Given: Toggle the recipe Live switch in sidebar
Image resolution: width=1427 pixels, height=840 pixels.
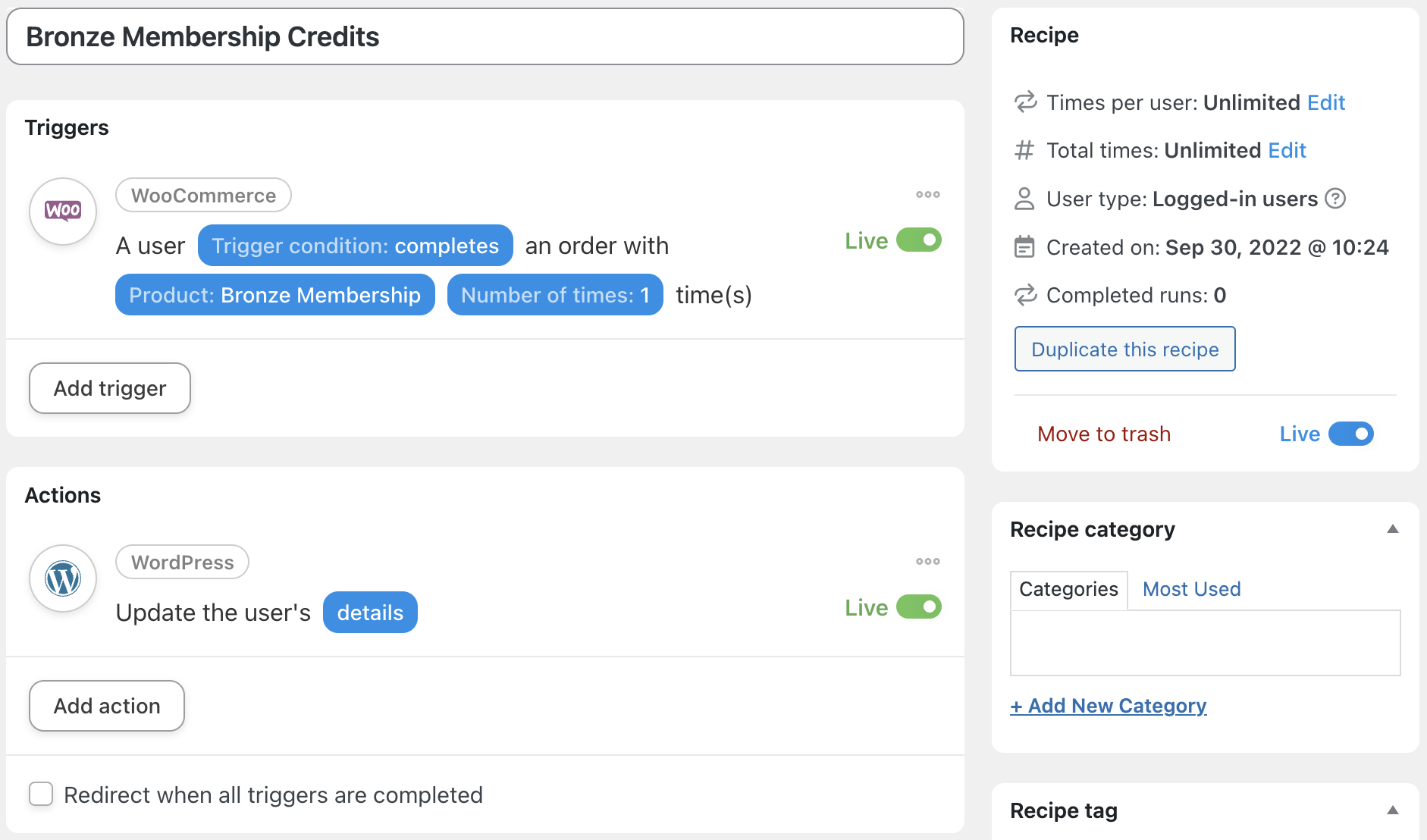Looking at the screenshot, I should click(x=1351, y=434).
